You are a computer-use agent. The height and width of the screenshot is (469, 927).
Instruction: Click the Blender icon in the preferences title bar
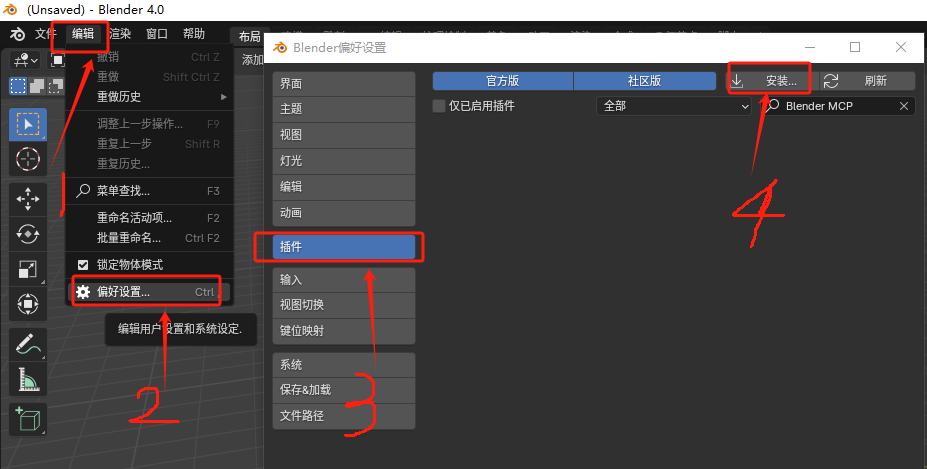[x=280, y=47]
